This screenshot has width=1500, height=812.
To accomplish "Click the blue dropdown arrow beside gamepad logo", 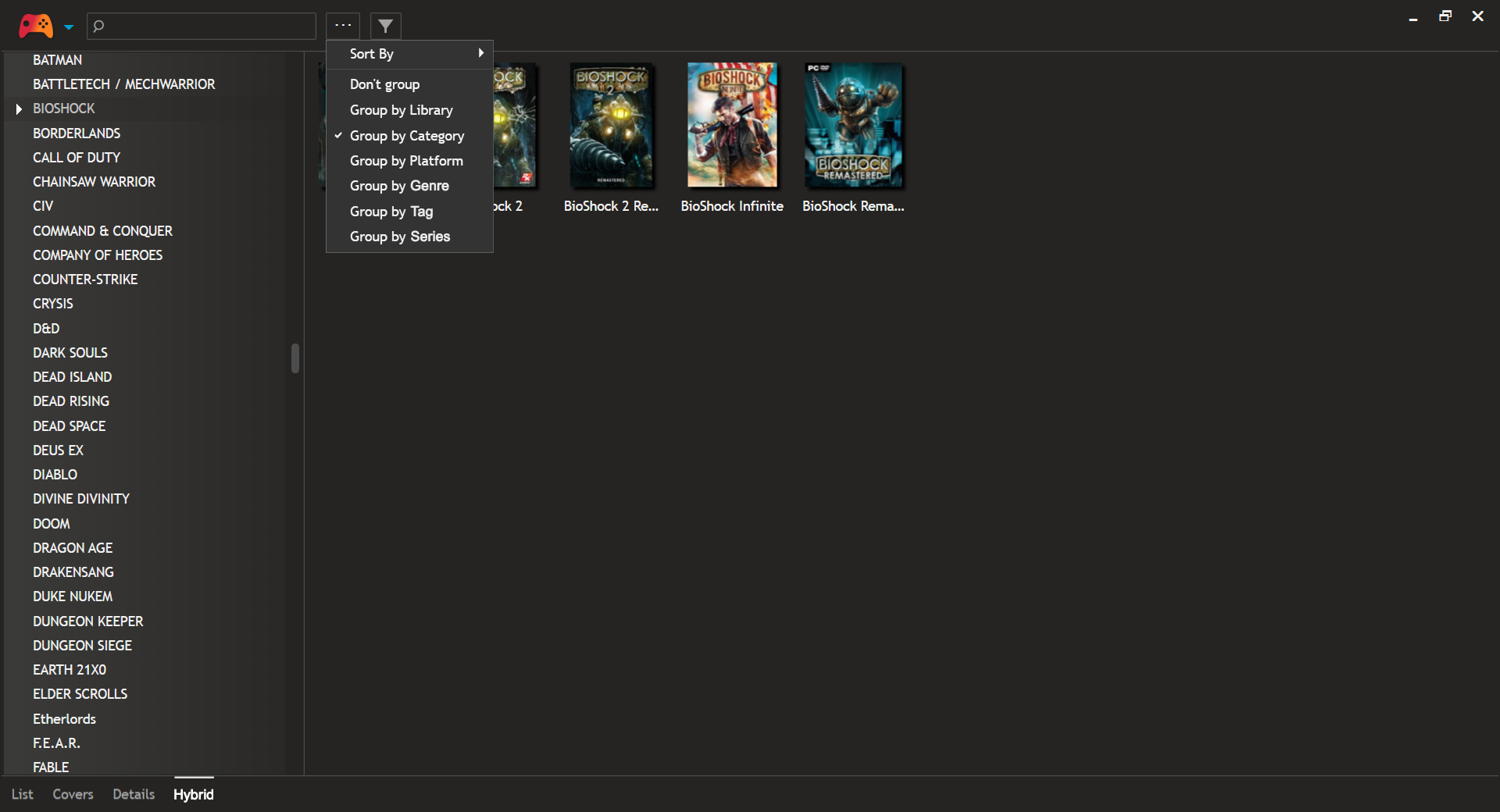I will point(69,27).
